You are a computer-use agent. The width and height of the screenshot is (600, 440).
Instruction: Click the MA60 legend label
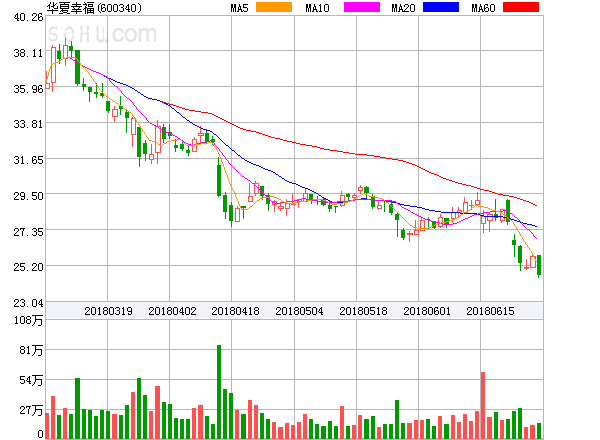point(483,8)
